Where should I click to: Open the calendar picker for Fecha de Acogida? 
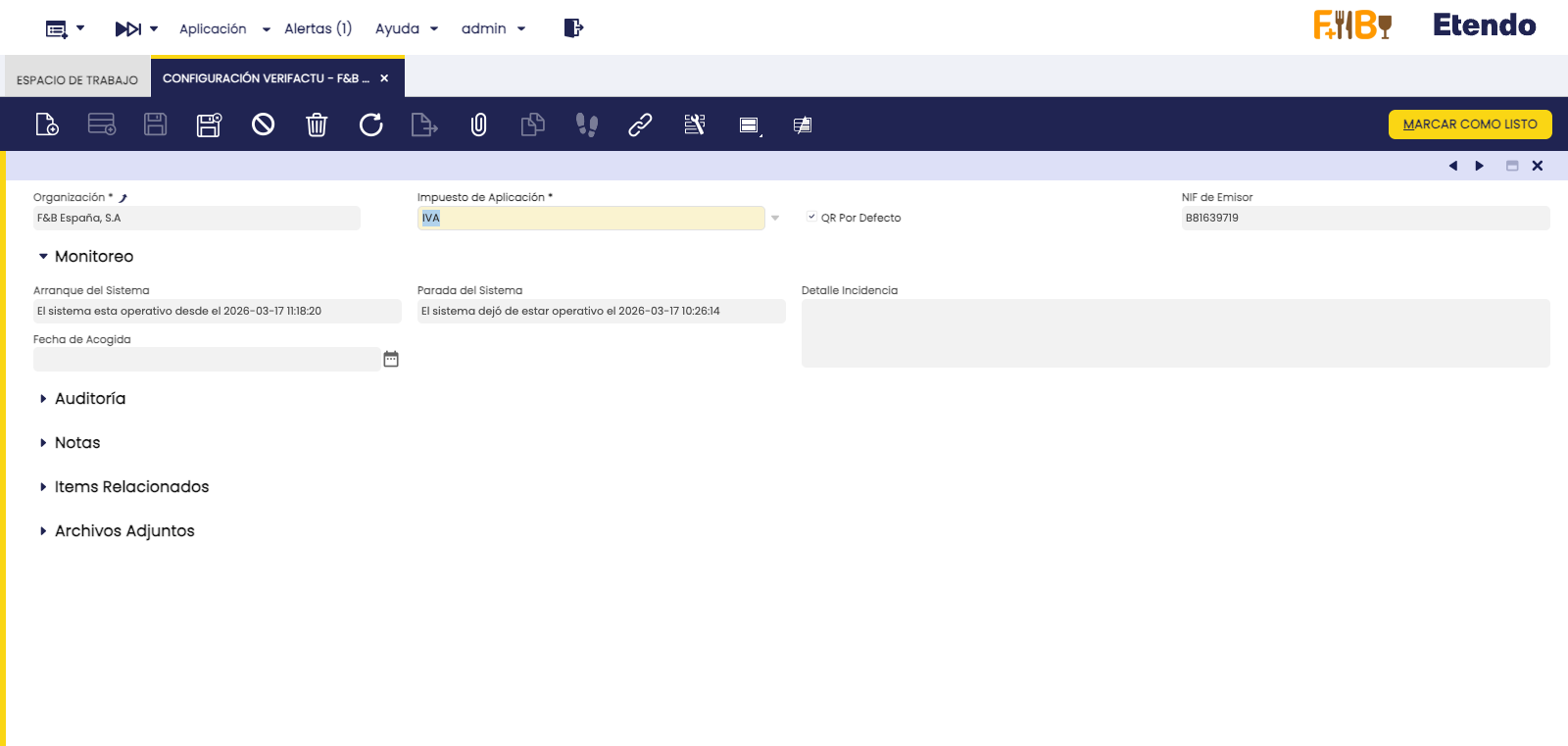[391, 359]
